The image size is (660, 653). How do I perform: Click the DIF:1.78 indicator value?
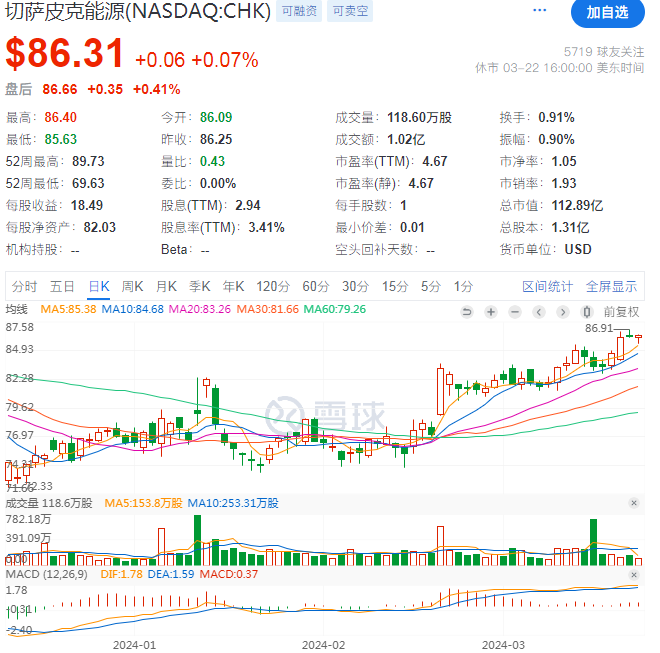(x=122, y=574)
